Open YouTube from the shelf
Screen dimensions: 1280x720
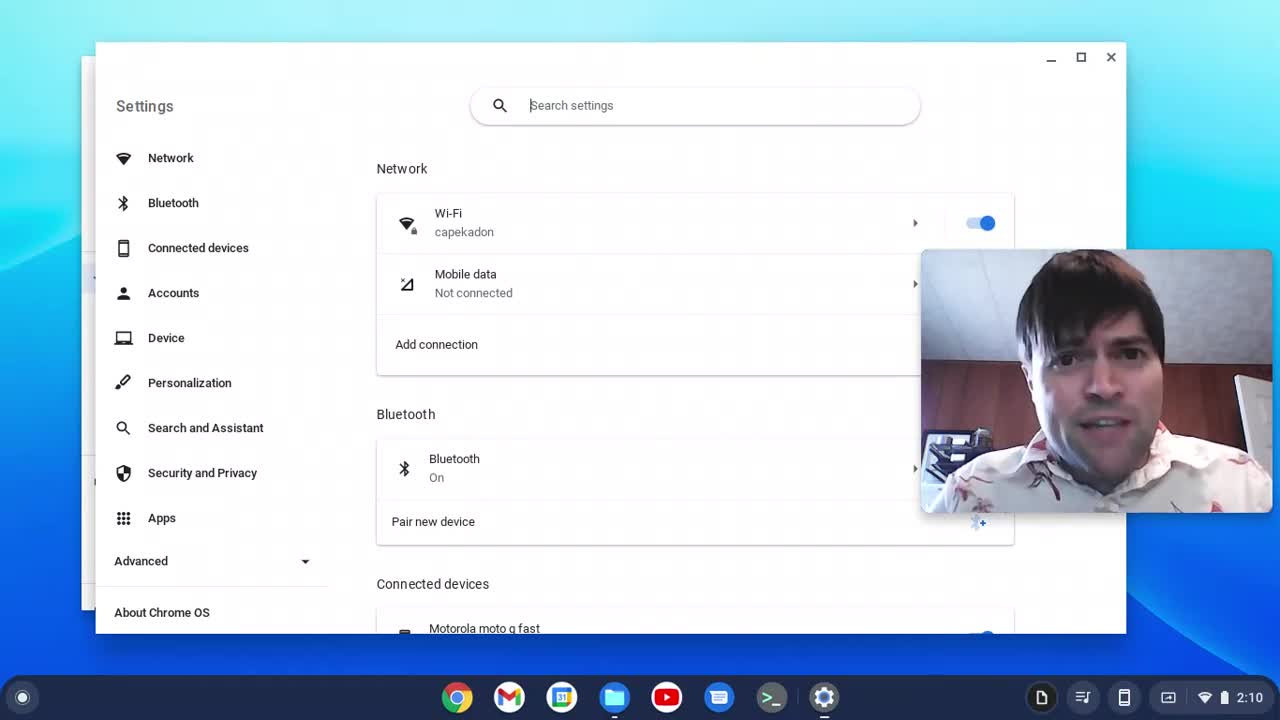coord(666,697)
